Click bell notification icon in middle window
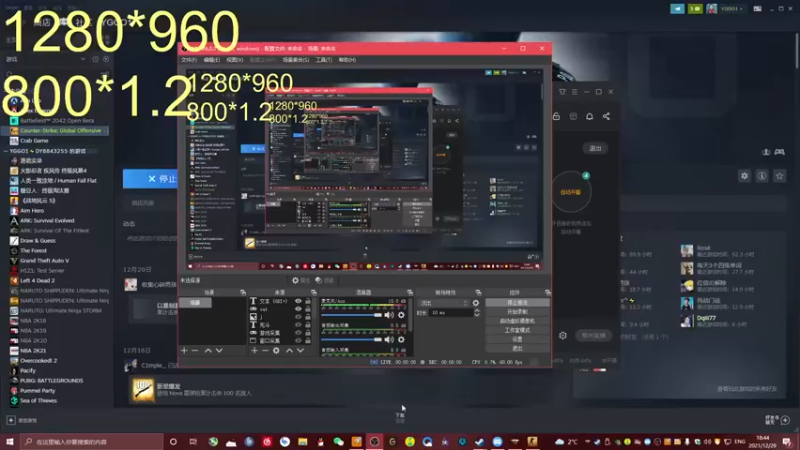800x450 pixels. point(589,116)
